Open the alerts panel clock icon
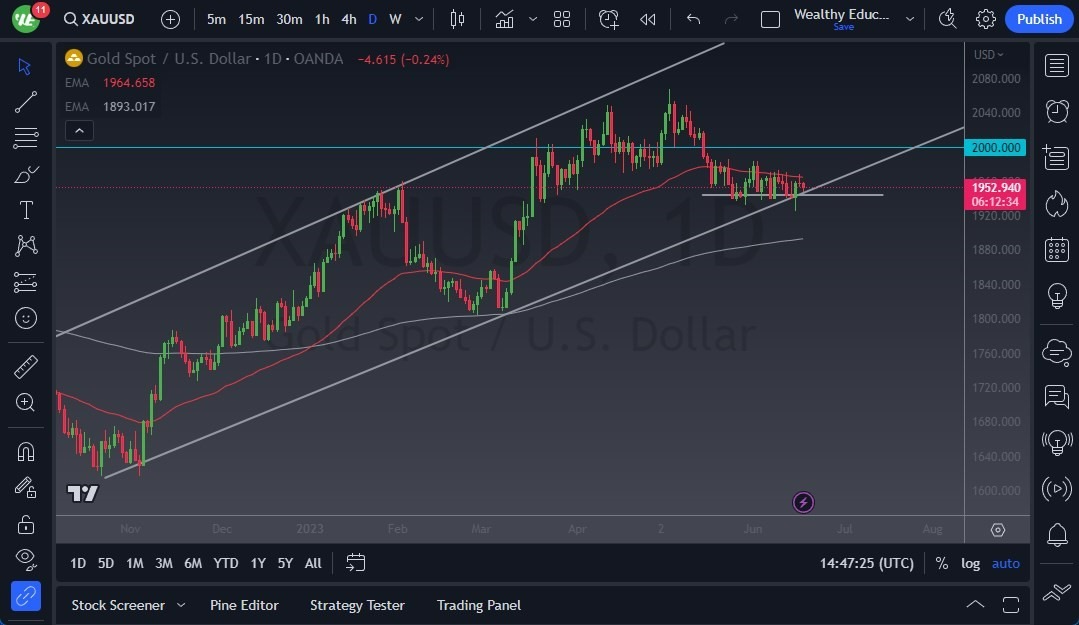 1056,112
